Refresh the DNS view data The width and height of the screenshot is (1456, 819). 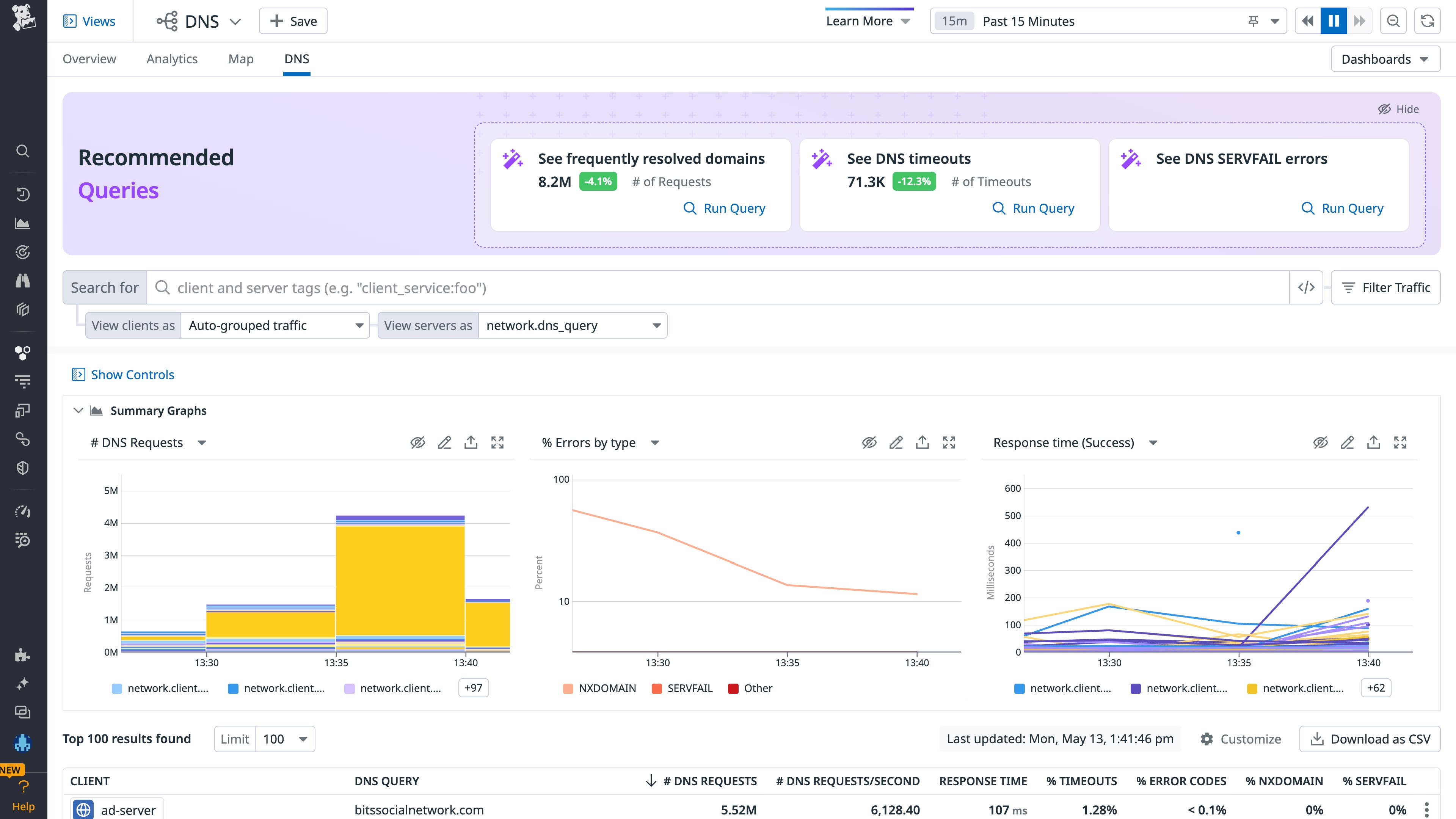[1427, 21]
